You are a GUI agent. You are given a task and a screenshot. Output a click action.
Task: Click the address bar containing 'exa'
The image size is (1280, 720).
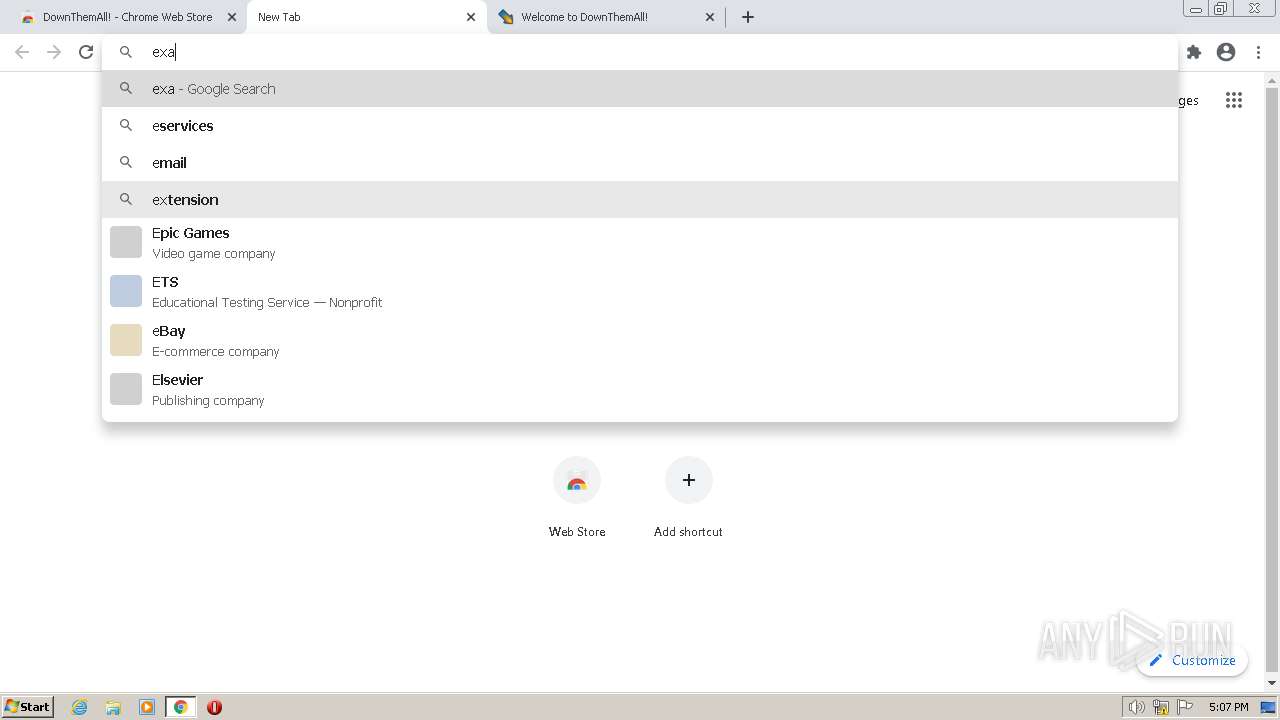640,52
